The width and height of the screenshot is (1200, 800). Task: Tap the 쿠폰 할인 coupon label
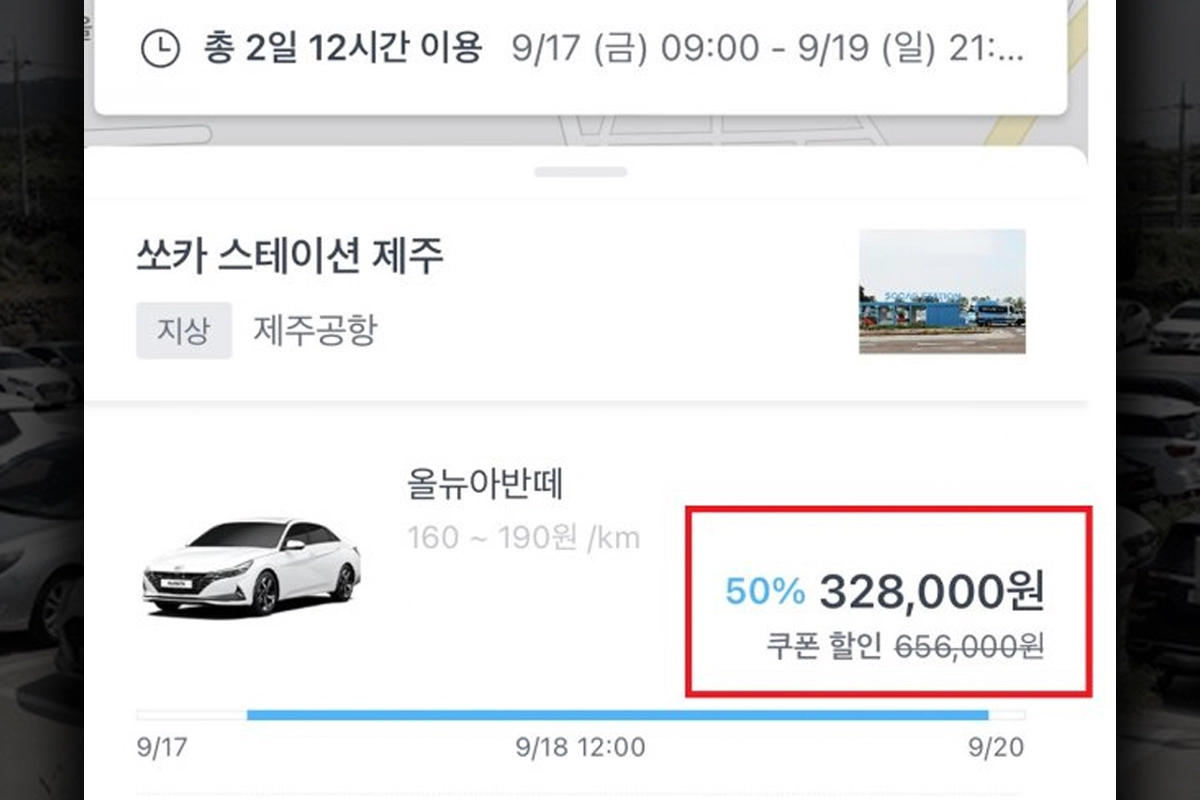pyautogui.click(x=824, y=646)
